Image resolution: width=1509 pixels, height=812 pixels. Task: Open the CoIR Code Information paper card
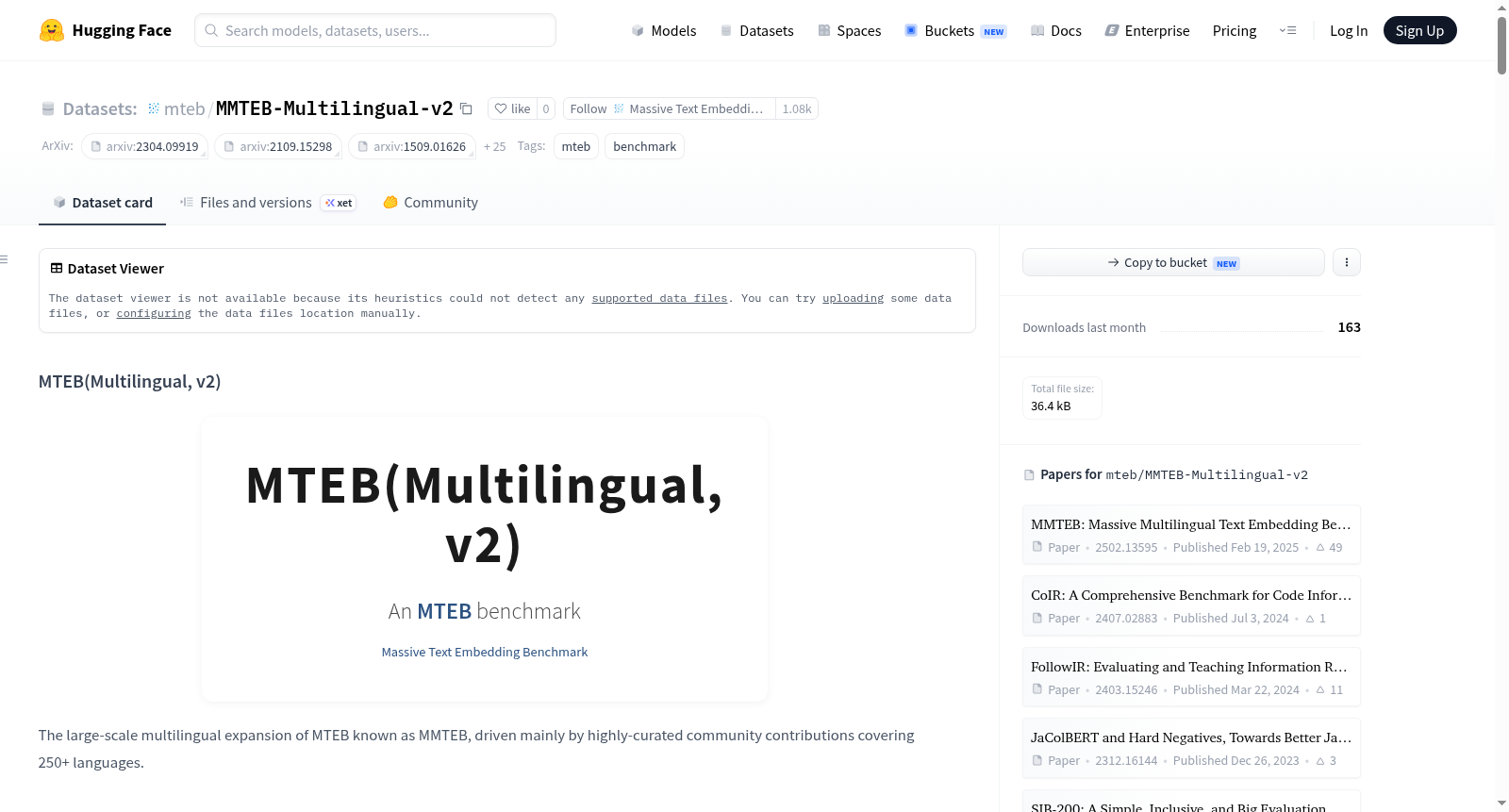1191,605
